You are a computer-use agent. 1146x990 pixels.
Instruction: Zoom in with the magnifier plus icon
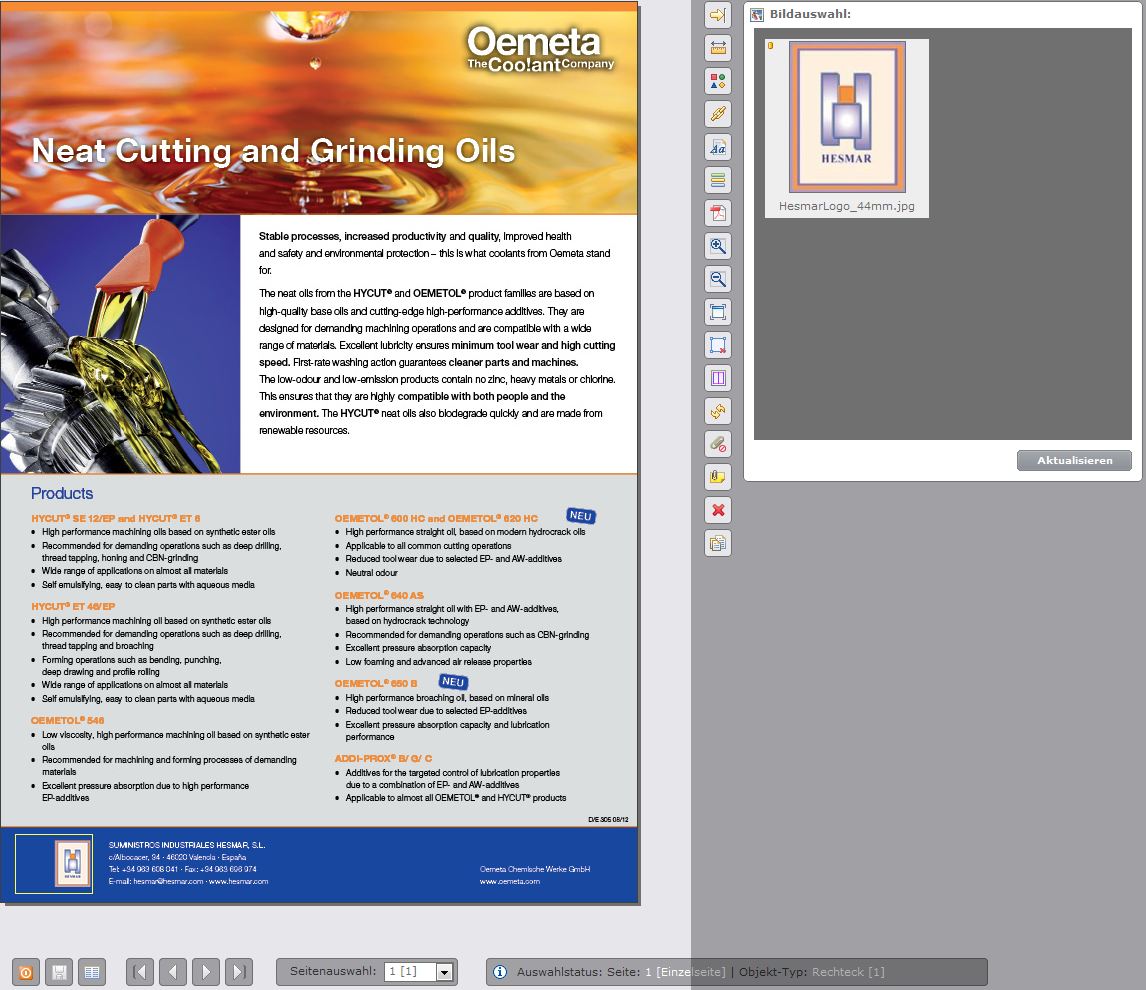(717, 246)
